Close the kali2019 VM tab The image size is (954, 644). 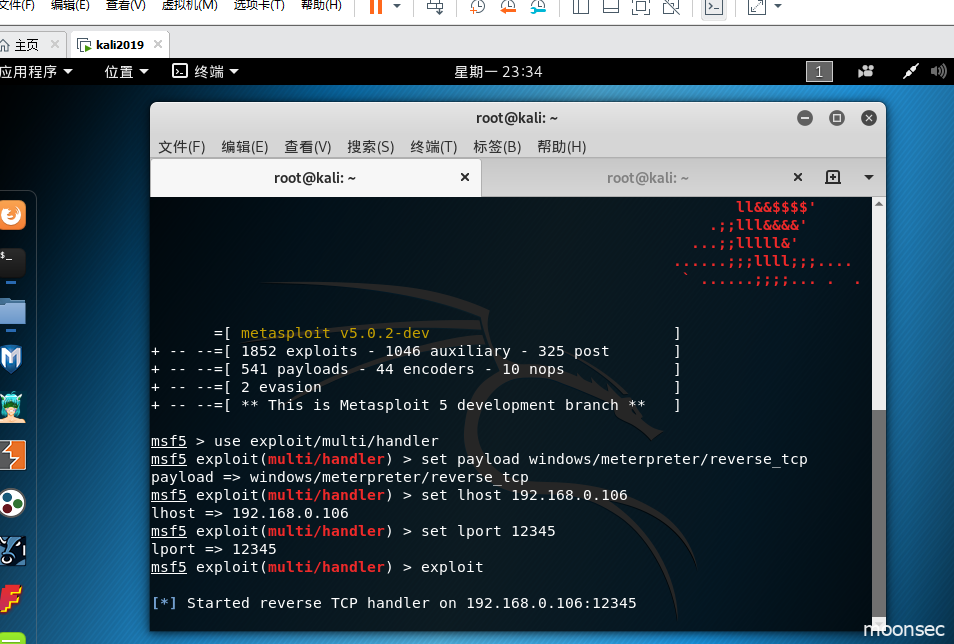click(x=158, y=44)
